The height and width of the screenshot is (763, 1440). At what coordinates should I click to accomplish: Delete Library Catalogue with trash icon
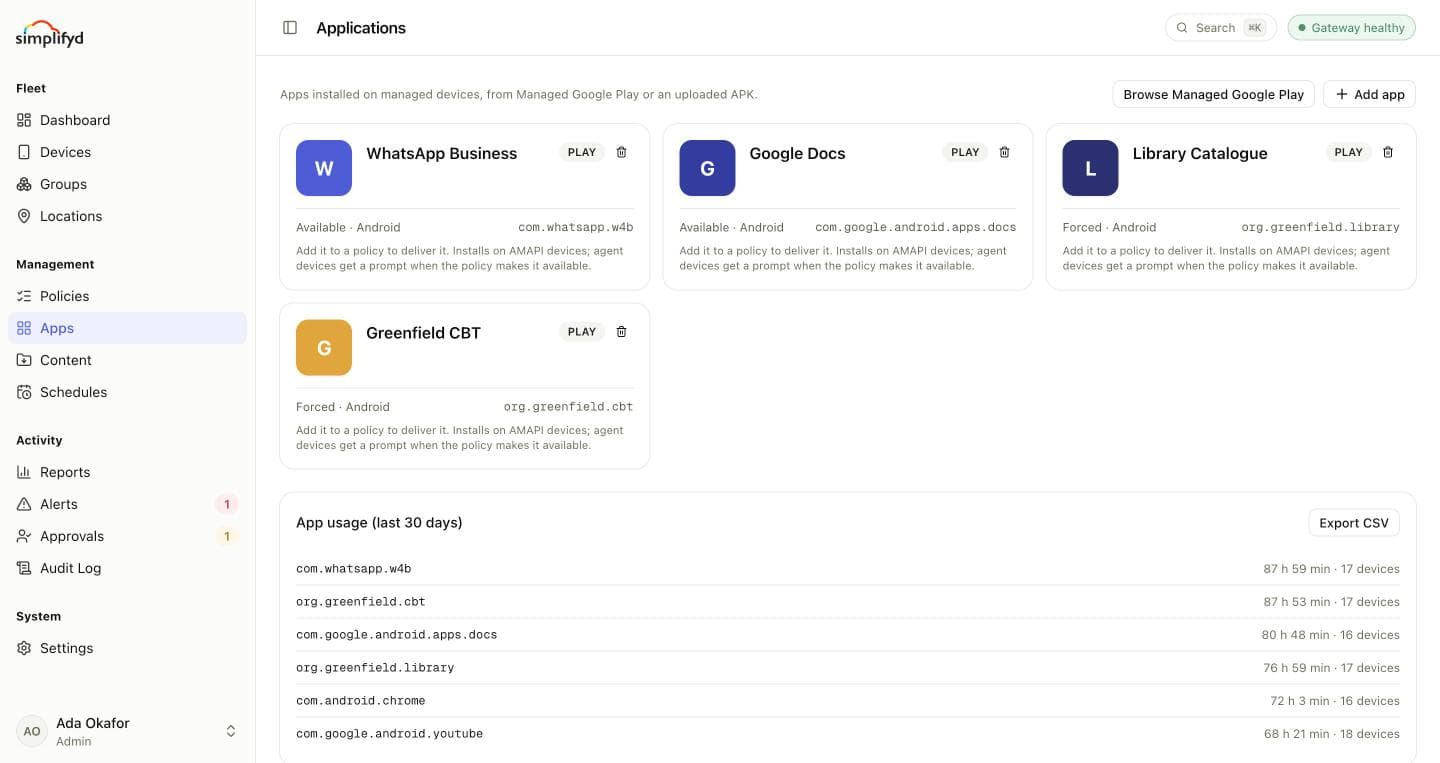click(x=1387, y=152)
